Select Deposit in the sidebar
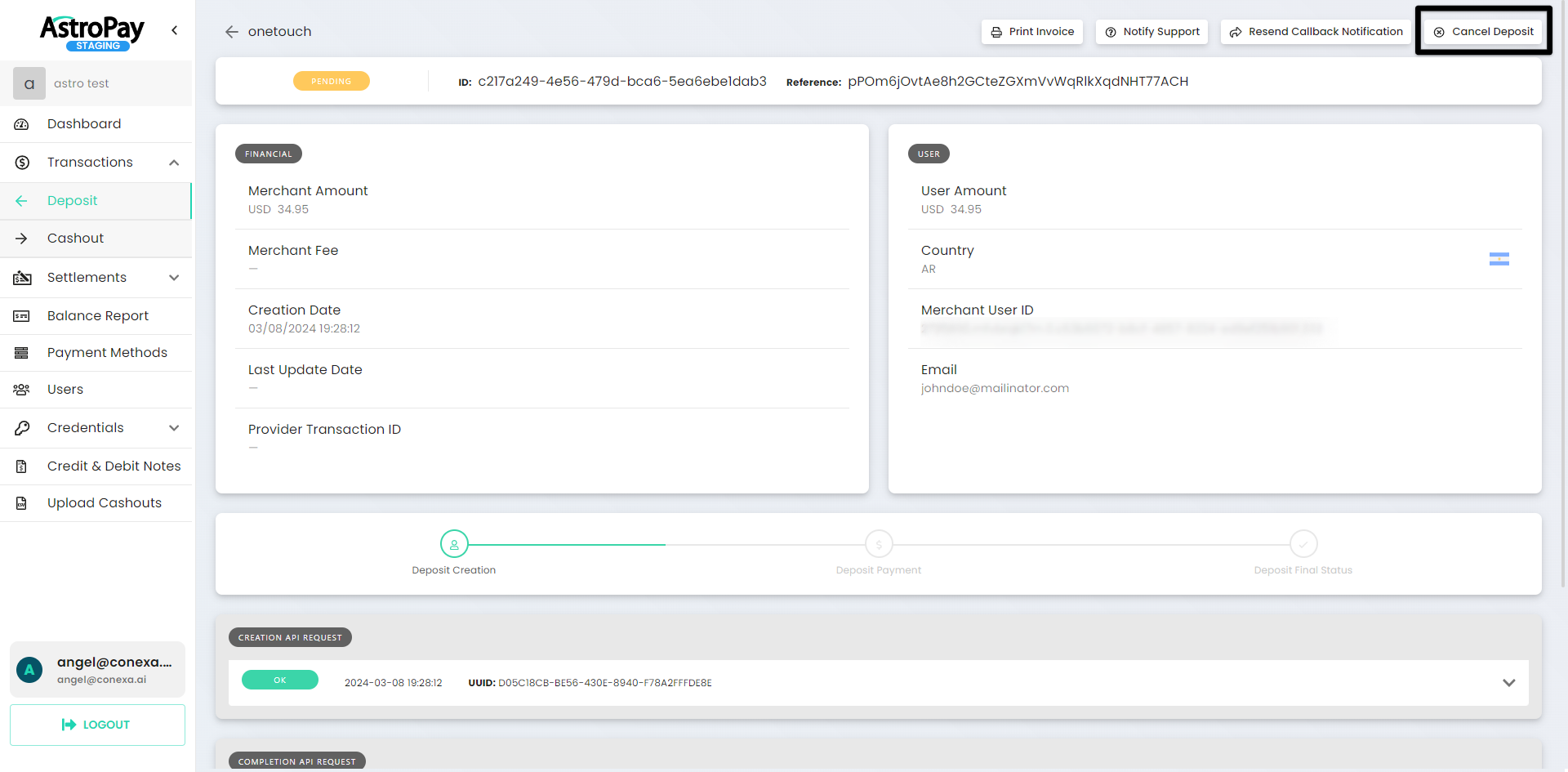 (x=96, y=201)
